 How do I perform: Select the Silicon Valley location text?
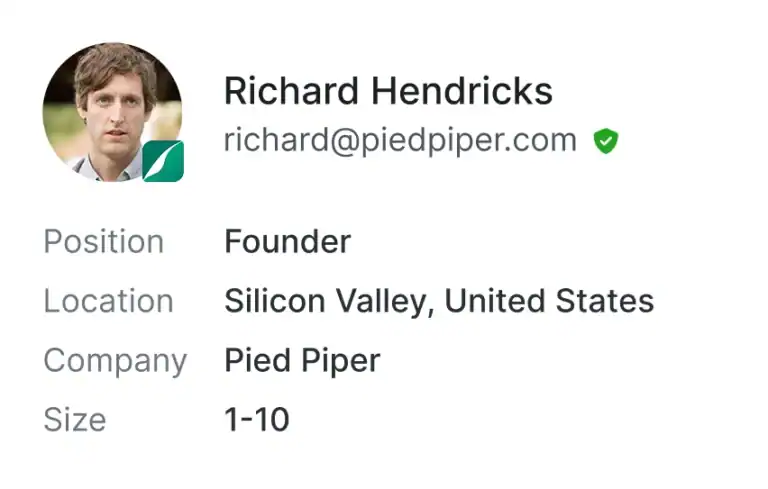(x=329, y=301)
